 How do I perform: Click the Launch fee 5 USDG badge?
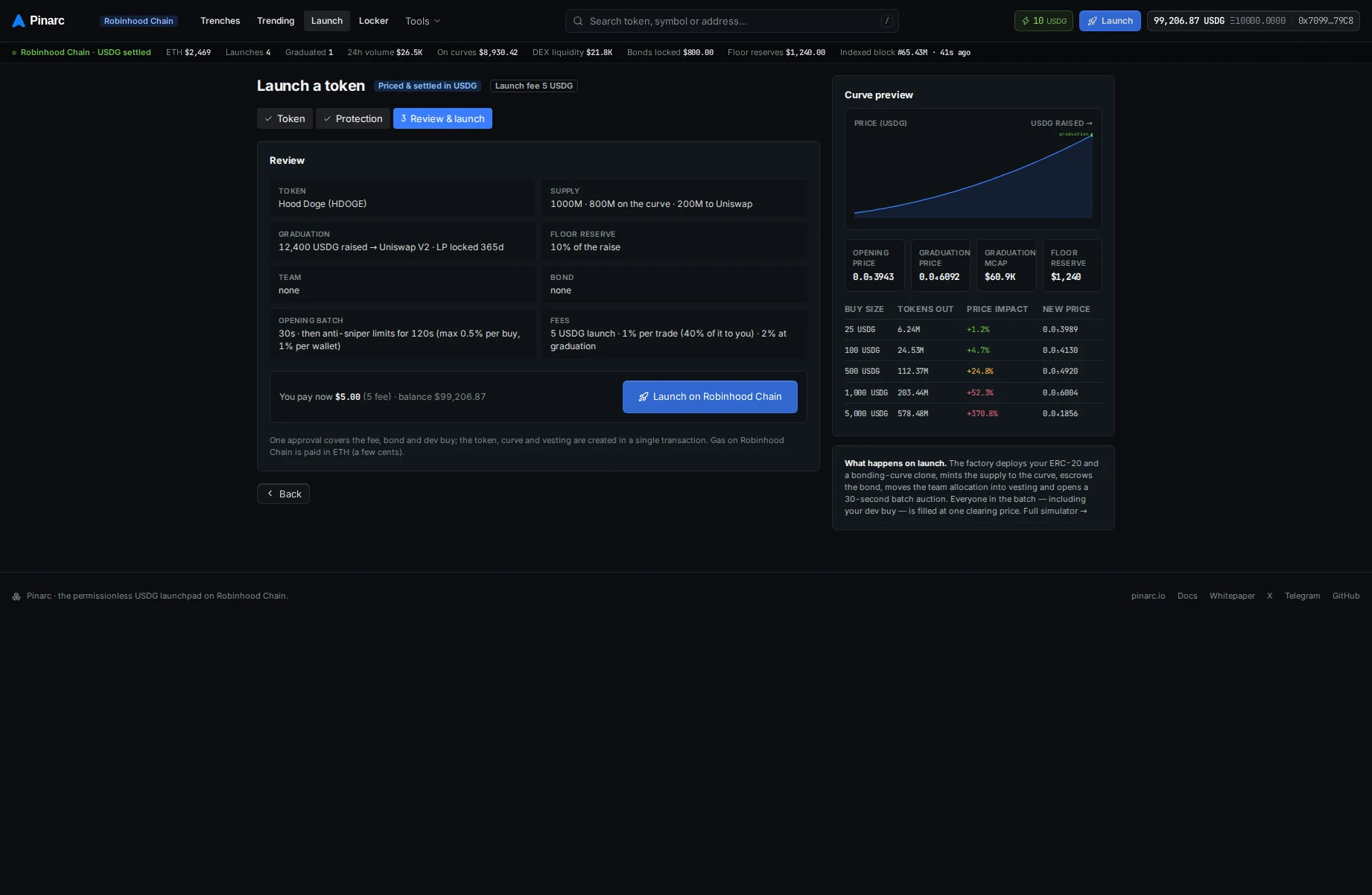pyautogui.click(x=534, y=86)
